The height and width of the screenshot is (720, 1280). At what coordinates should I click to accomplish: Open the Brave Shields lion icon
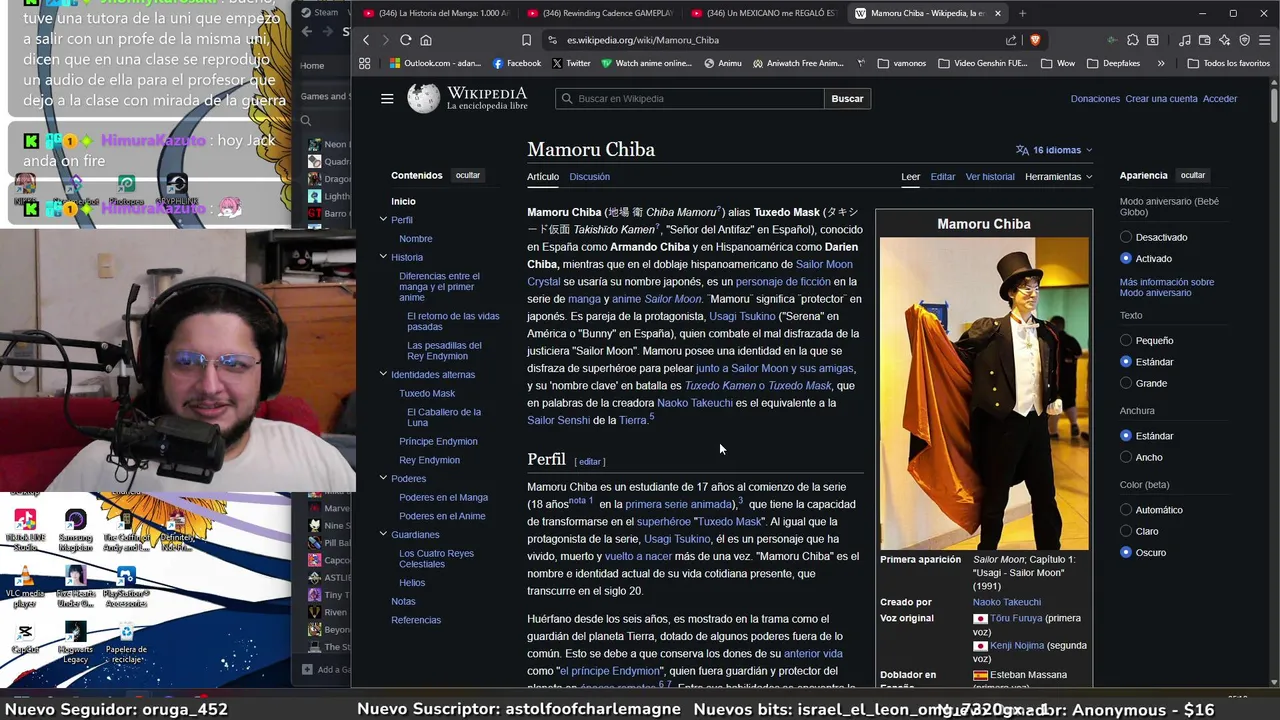(1034, 40)
